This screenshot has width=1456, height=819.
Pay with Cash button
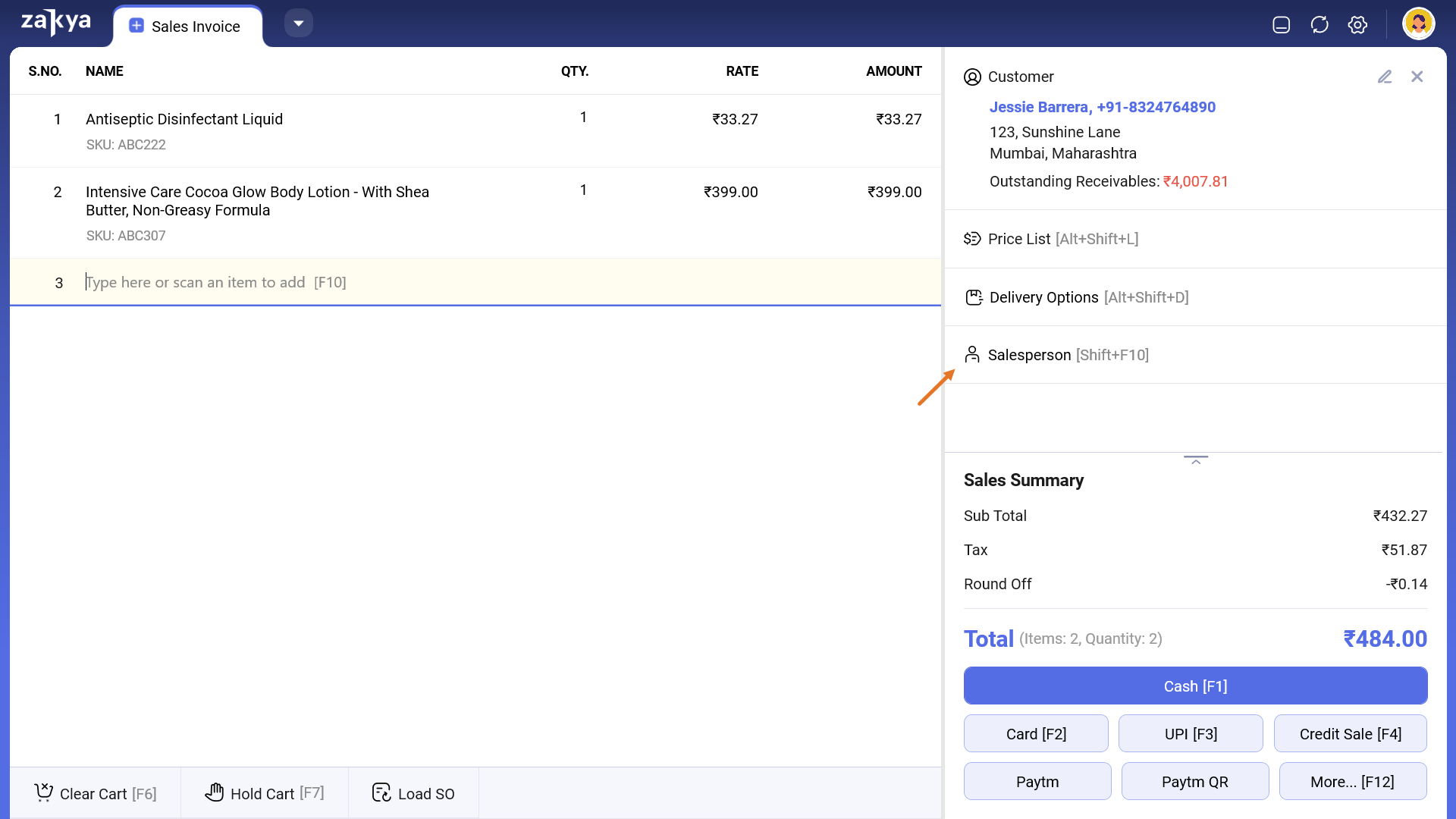[1195, 686]
